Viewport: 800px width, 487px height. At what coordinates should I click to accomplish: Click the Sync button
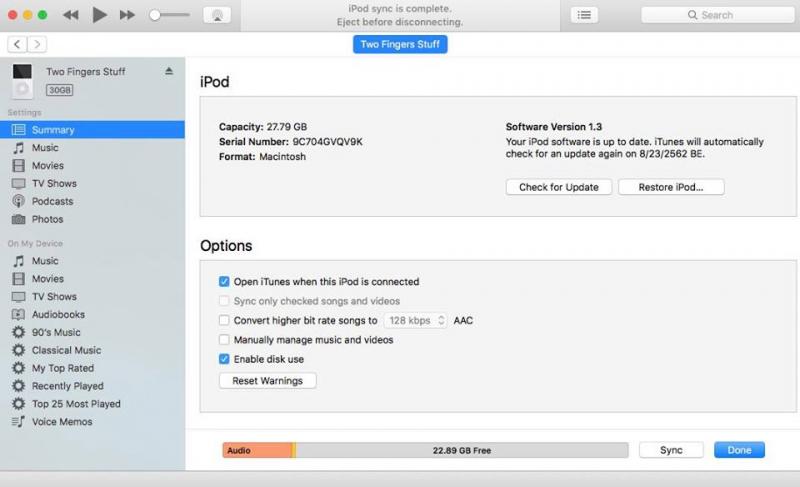(671, 450)
